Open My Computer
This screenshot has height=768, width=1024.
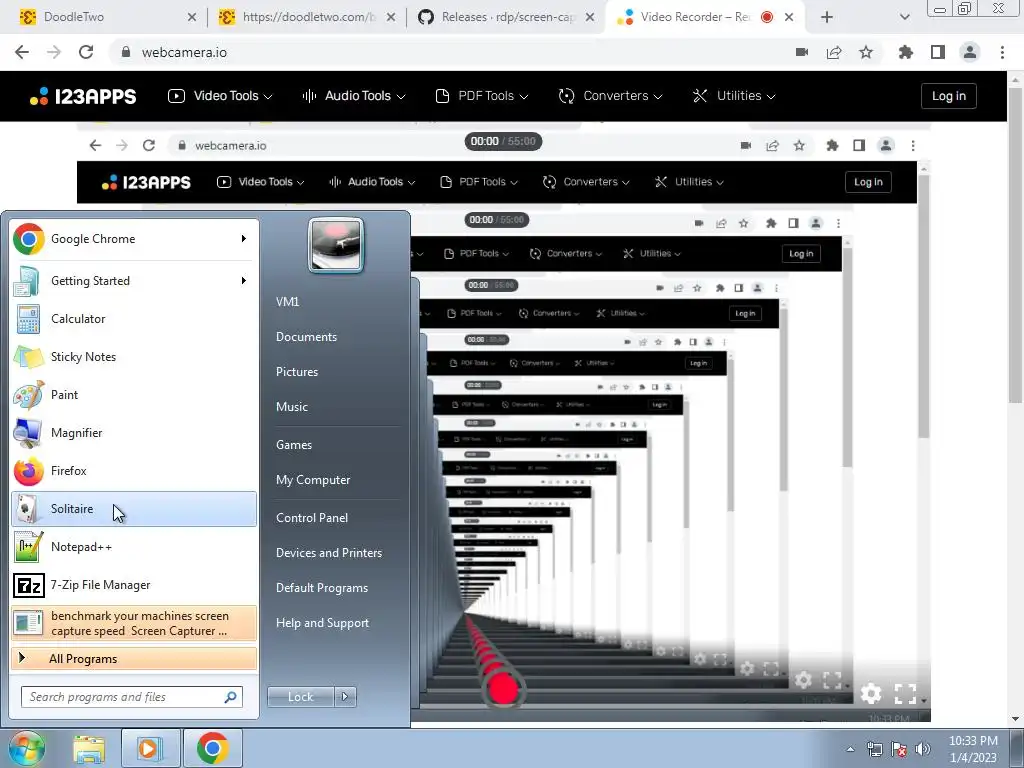point(313,480)
